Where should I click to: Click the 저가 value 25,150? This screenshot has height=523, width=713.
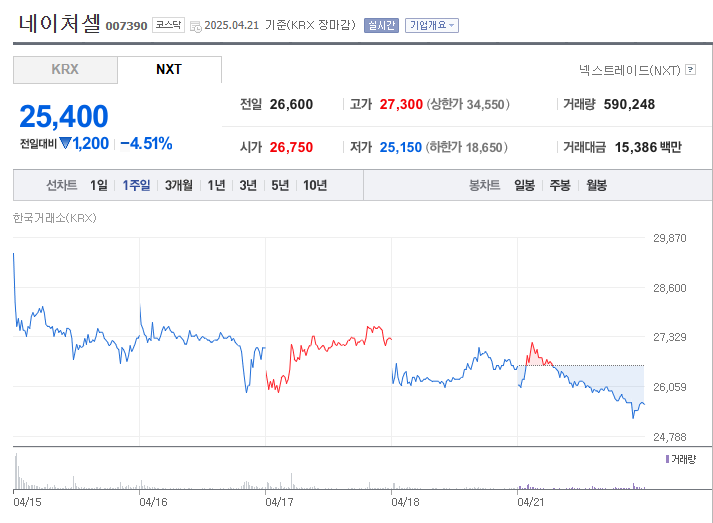[401, 147]
